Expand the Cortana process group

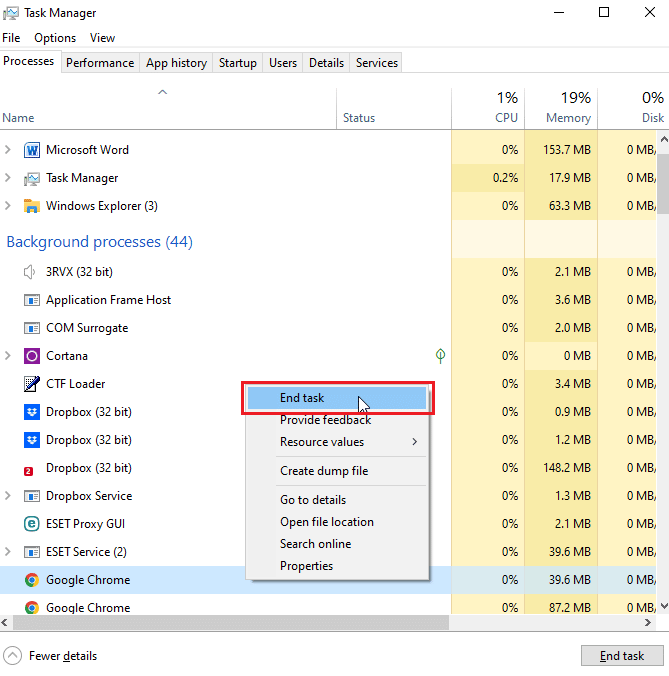point(7,356)
